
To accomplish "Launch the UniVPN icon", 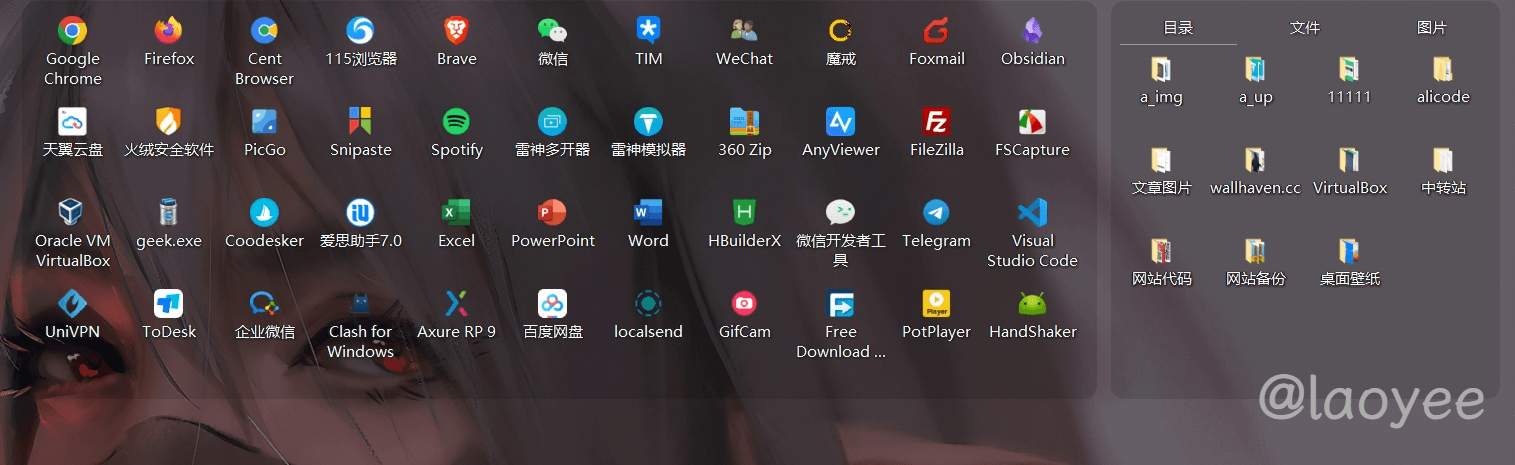I will coord(72,304).
